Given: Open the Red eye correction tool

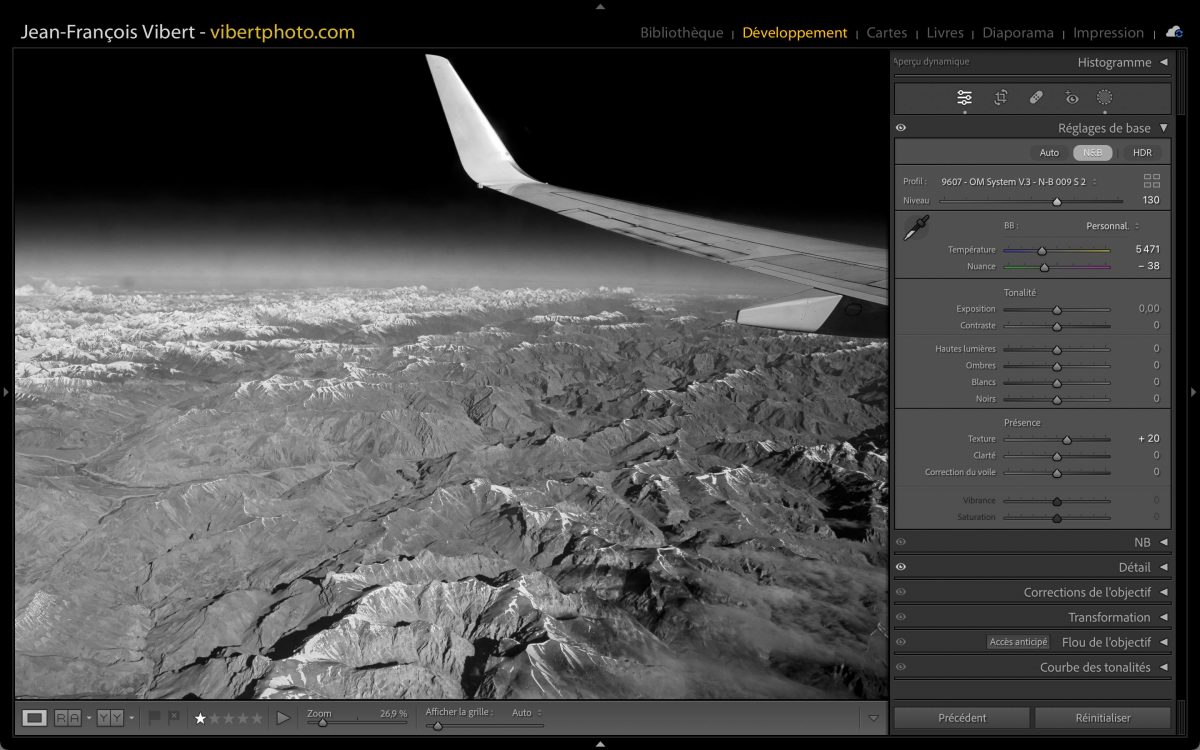Looking at the screenshot, I should [1071, 97].
